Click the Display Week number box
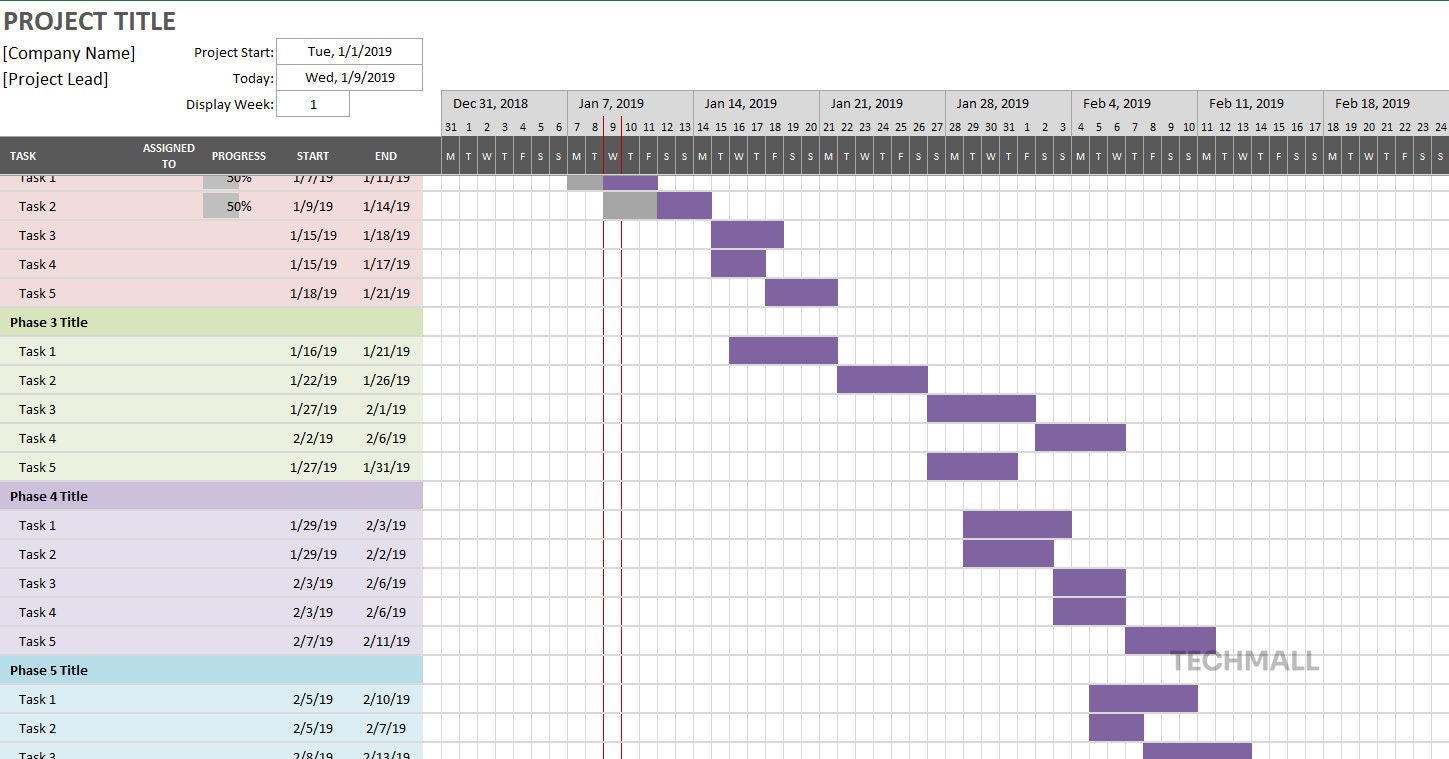 [x=313, y=103]
